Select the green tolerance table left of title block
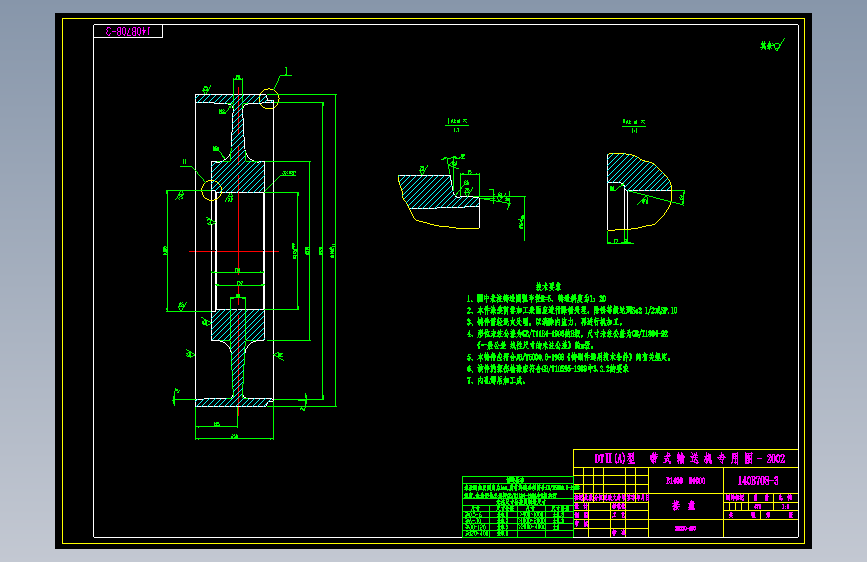This screenshot has height=562, width=867. [518, 507]
